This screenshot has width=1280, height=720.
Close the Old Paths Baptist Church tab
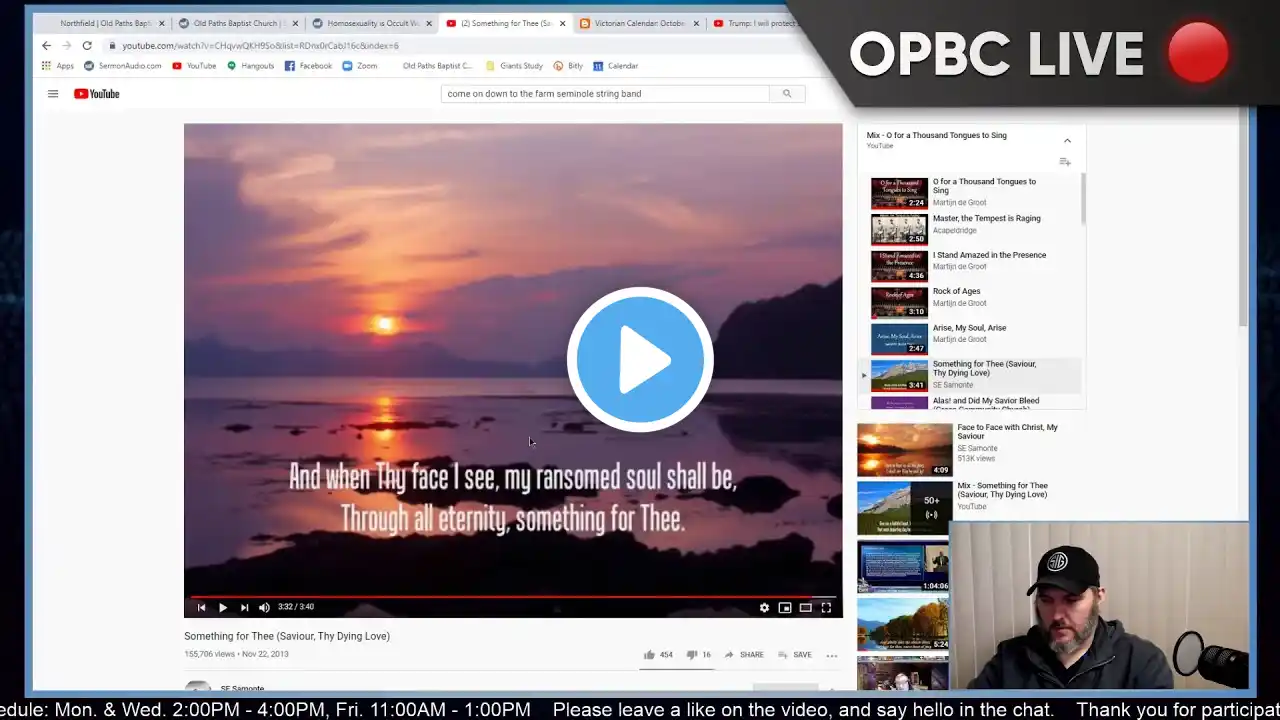click(x=295, y=23)
